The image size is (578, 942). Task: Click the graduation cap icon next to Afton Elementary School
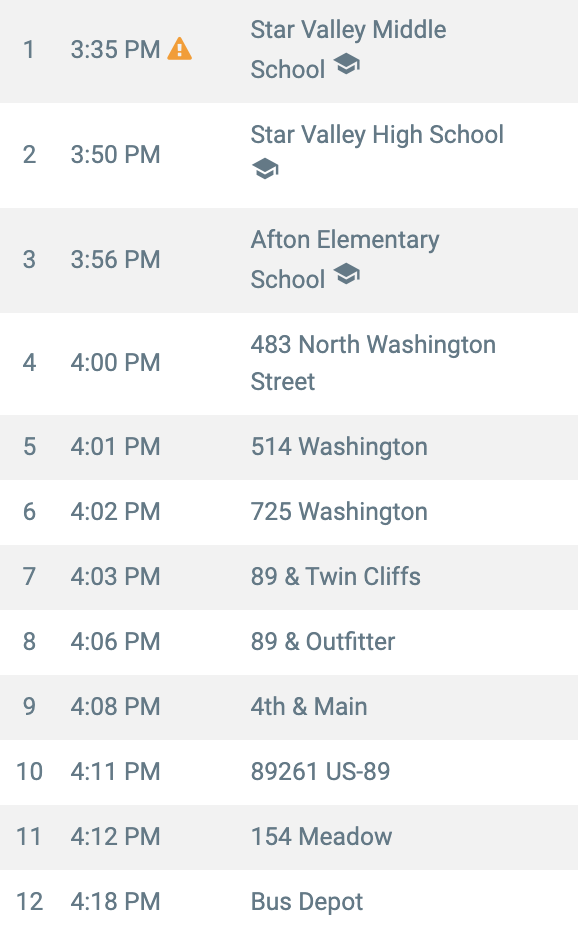(347, 274)
